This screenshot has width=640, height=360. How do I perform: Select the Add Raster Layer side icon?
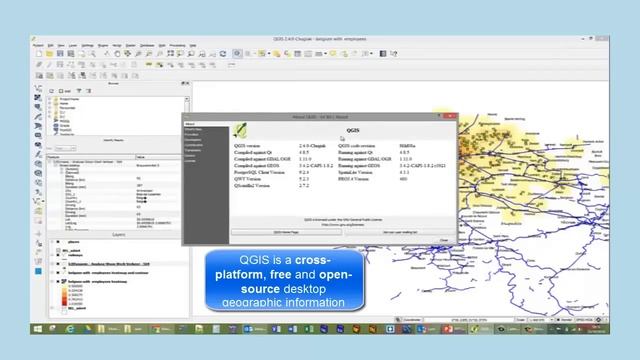point(38,98)
